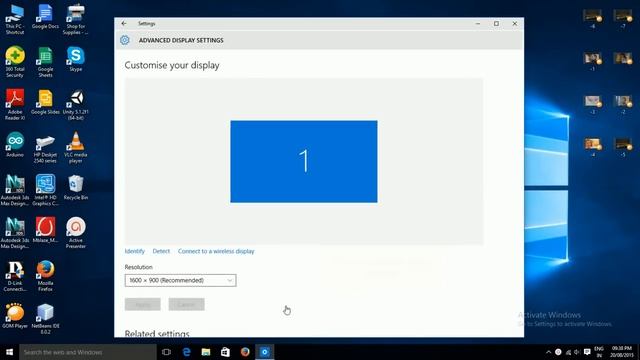This screenshot has height=360, width=640.
Task: Click the Detect link
Action: point(161,251)
